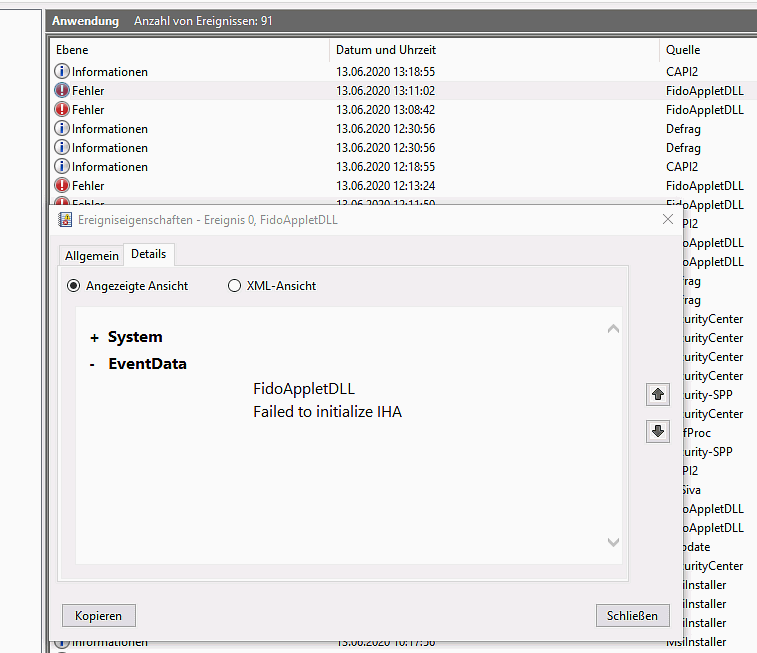Go to previous event with up arrow button
The height and width of the screenshot is (653, 757).
[658, 394]
